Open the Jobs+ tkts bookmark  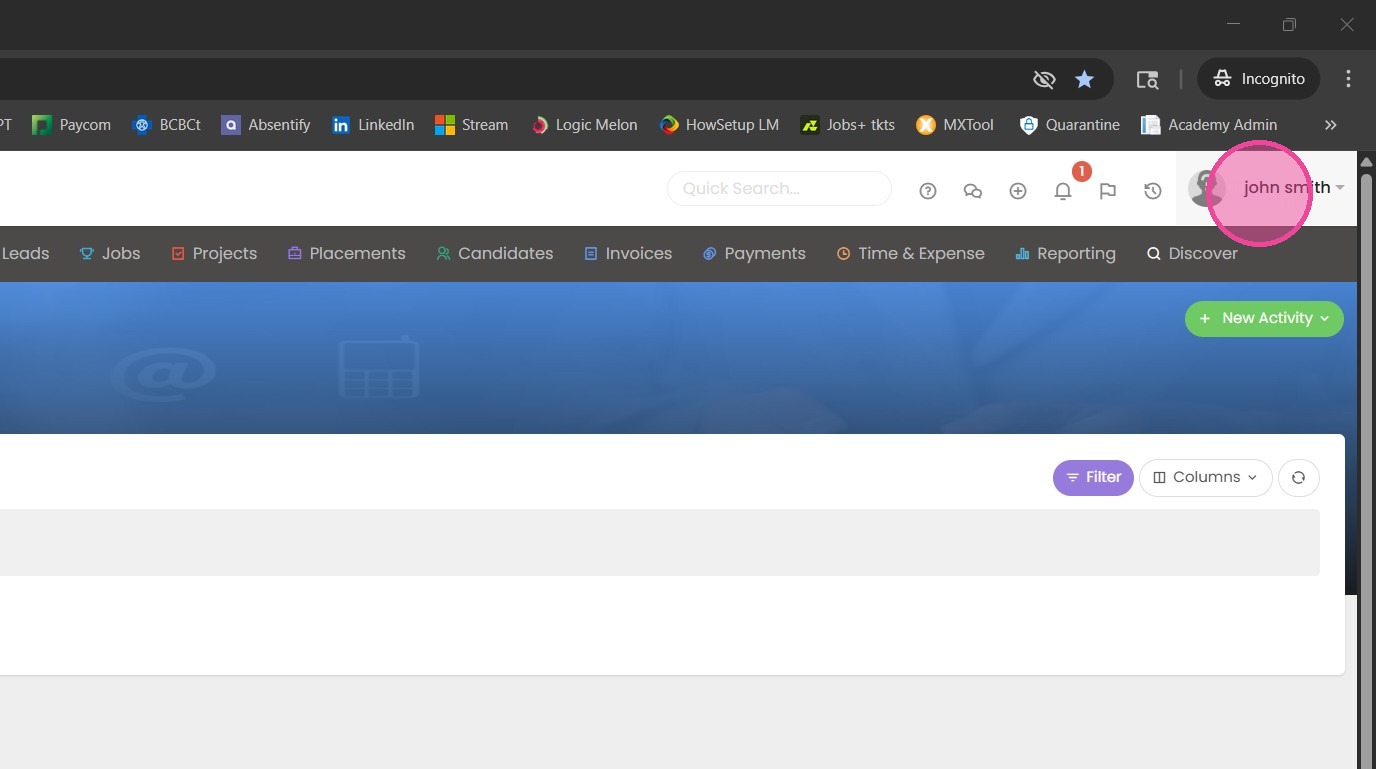[x=847, y=125]
